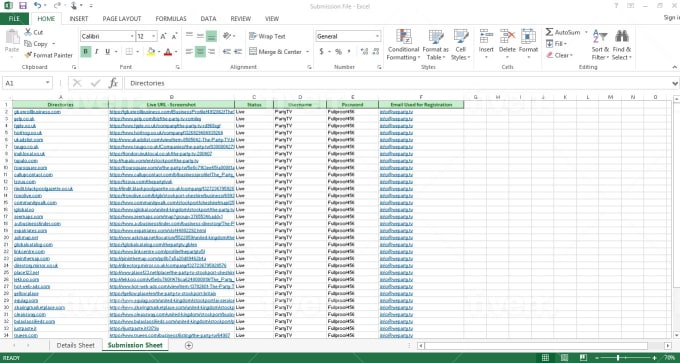Open Live URL link in cell B3
680x363 pixels.
(x=155, y=119)
